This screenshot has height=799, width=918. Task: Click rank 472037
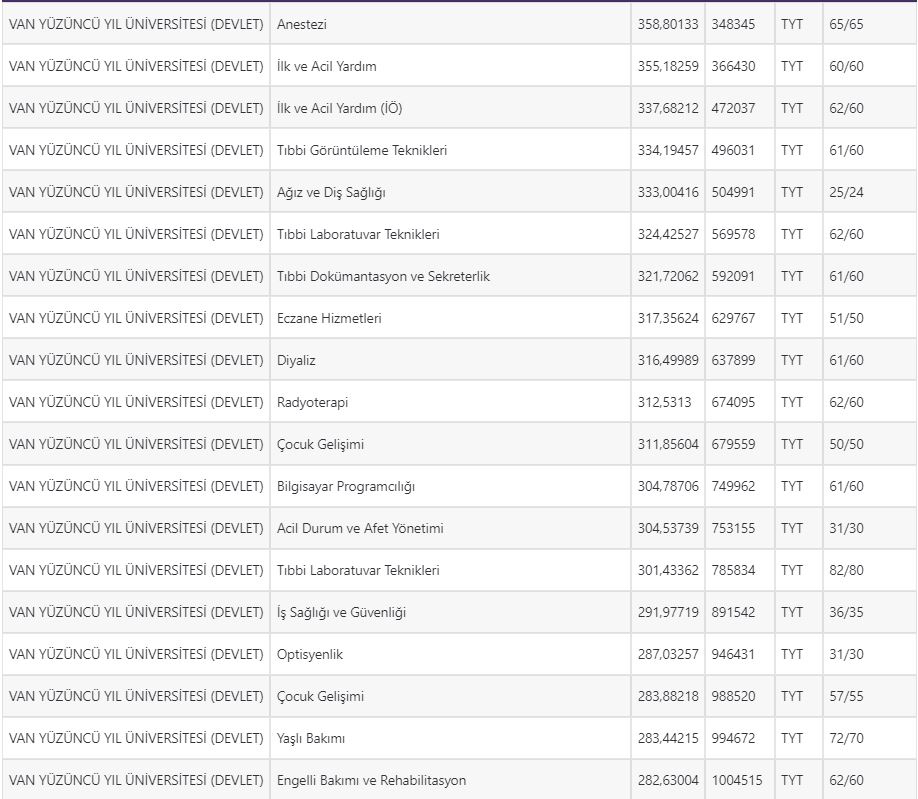[733, 108]
